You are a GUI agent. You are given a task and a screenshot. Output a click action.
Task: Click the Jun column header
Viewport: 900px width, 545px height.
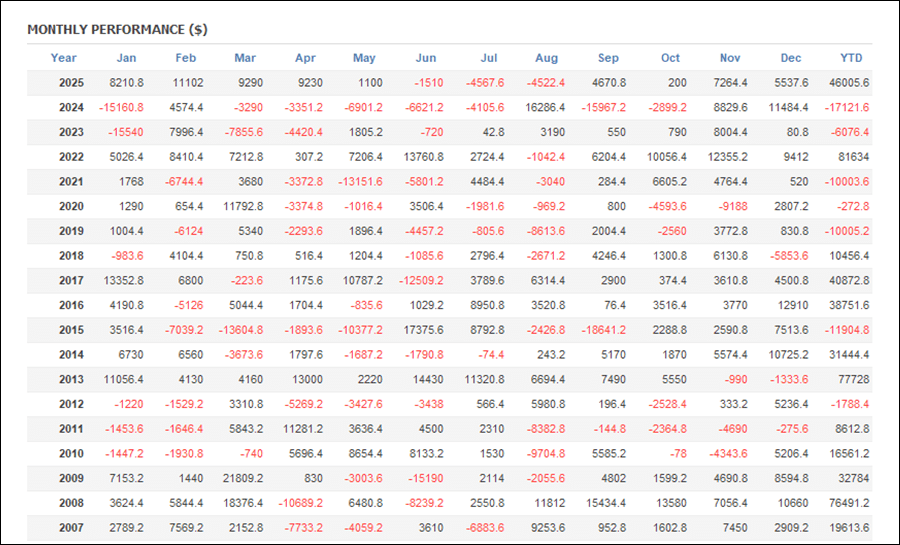(x=425, y=58)
